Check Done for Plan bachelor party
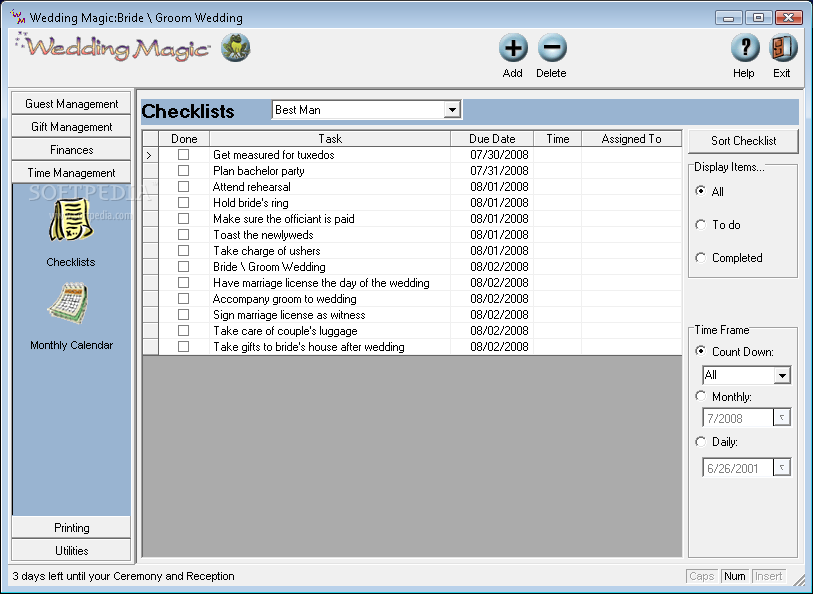813x594 pixels. tap(184, 171)
